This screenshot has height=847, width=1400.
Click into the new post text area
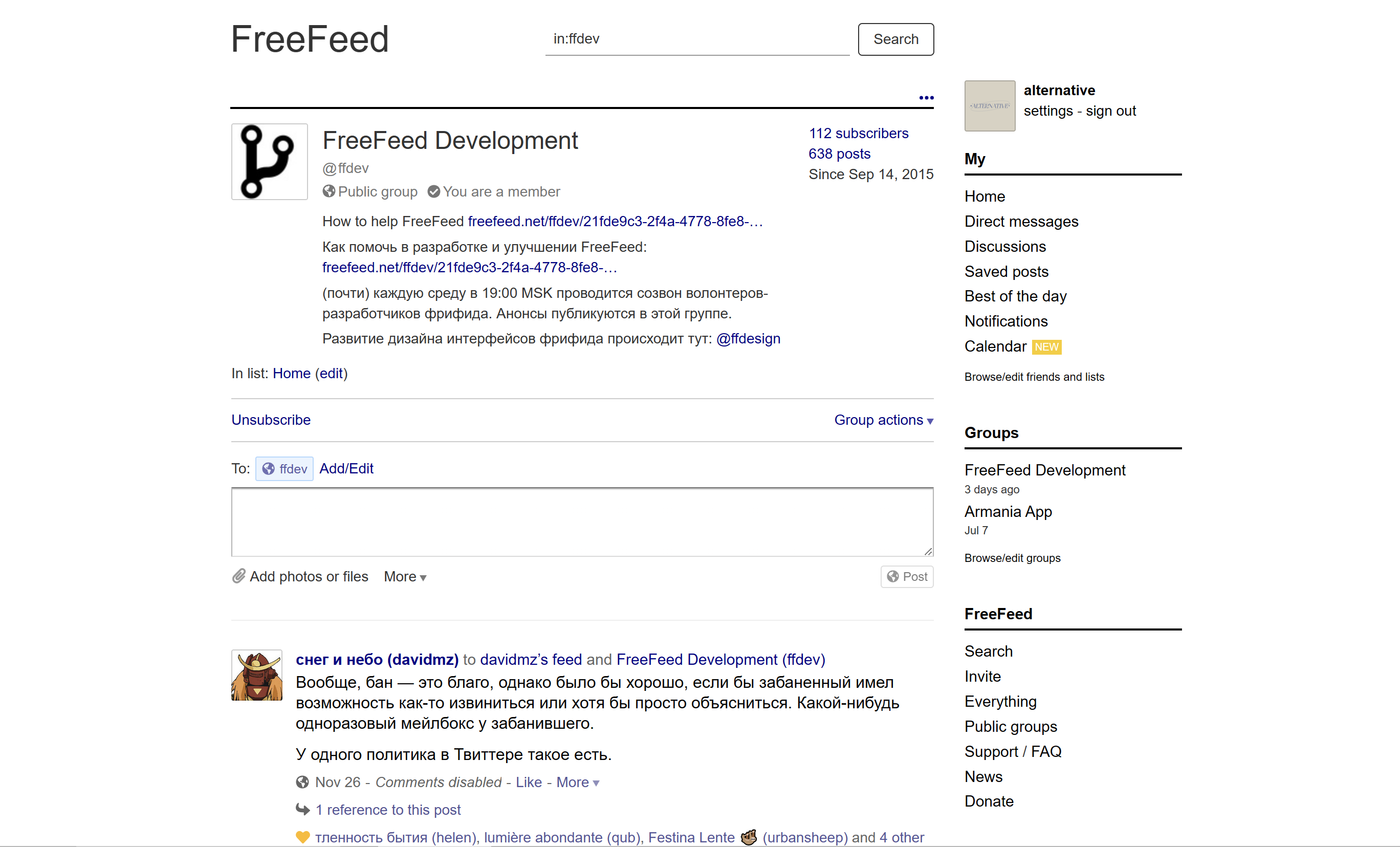pyautogui.click(x=582, y=522)
